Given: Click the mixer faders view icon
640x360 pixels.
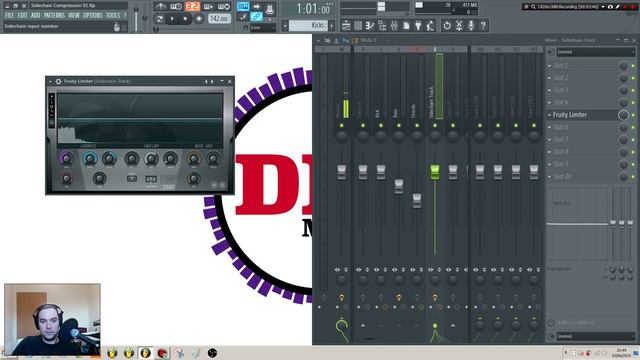Looking at the screenshot, I should point(394,26).
